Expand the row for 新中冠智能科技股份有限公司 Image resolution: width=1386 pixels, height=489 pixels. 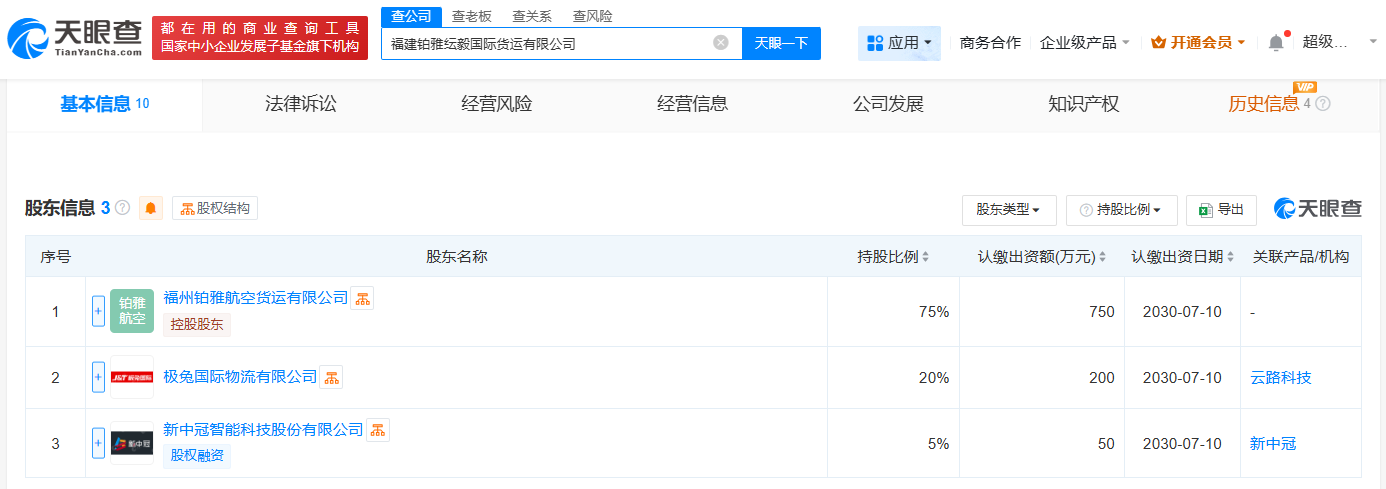point(98,442)
